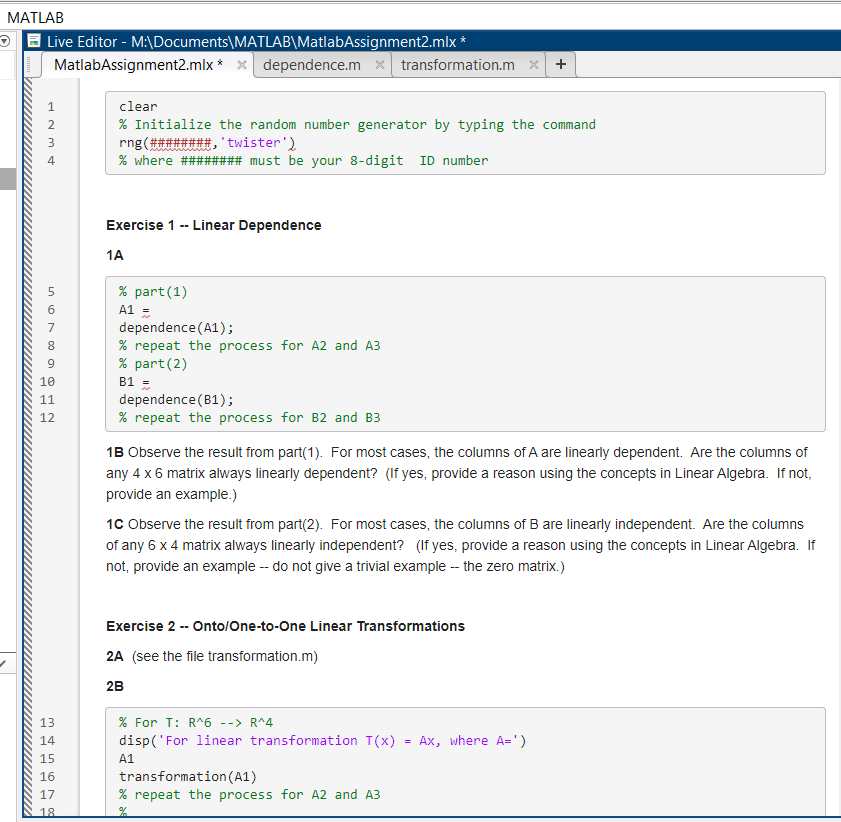
Task: Click the Live Editor document icon in the title bar
Action: click(34, 38)
